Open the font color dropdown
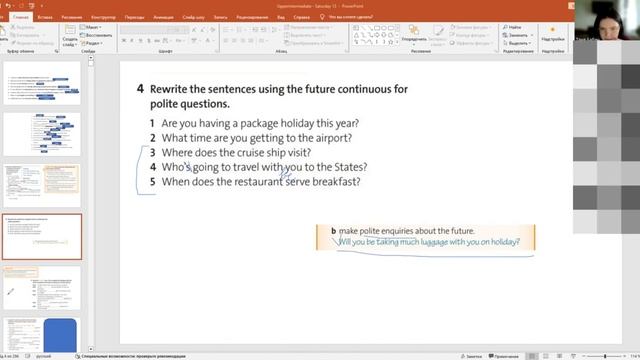Screen dimensions: 640x360 209,41
